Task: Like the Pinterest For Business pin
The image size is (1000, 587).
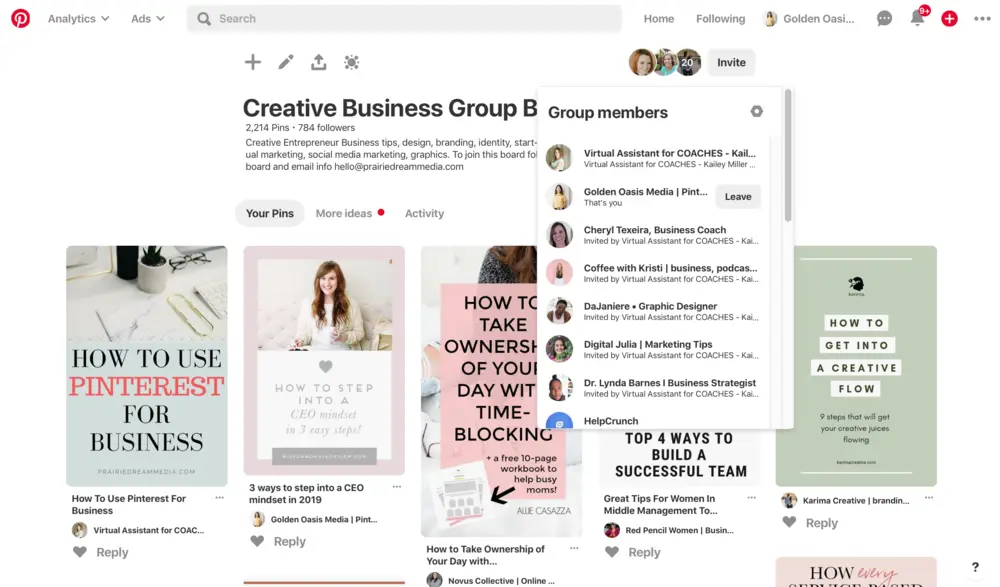Action: click(x=80, y=552)
